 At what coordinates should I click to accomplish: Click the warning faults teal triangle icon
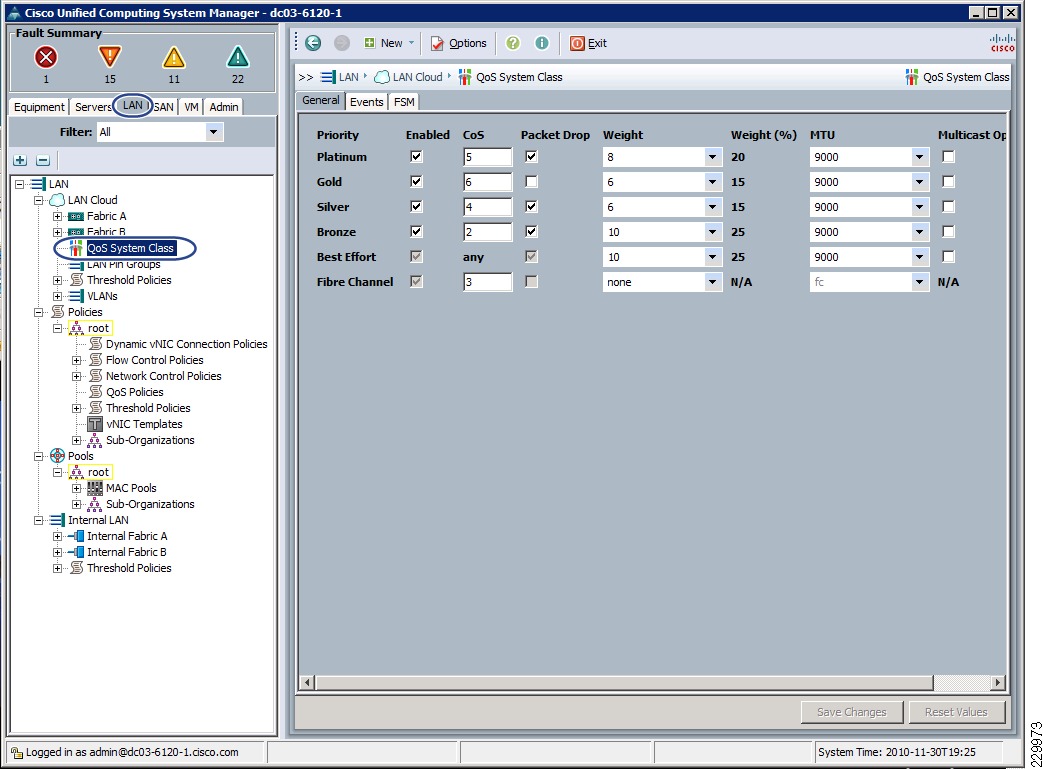pos(237,57)
